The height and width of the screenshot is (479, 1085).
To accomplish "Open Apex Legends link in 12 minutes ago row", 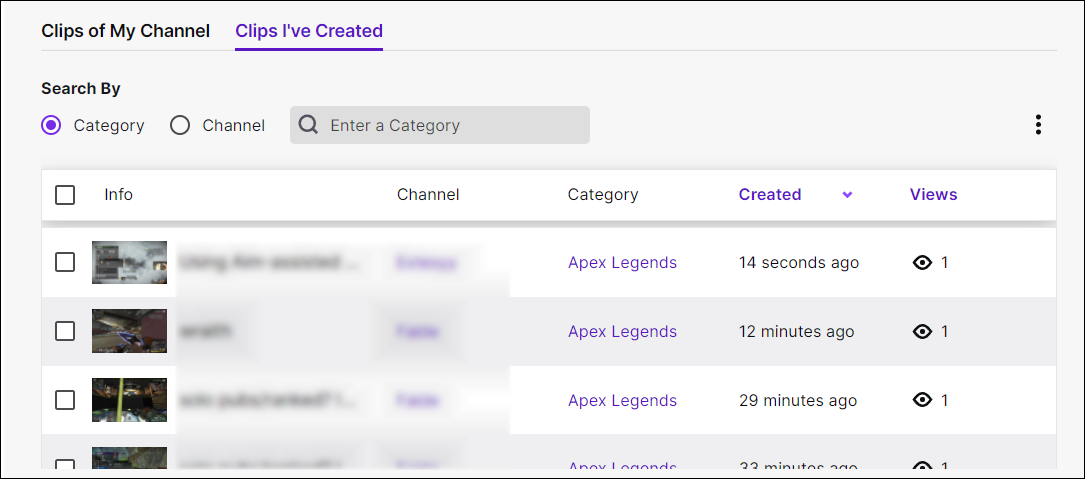I will 622,332.
